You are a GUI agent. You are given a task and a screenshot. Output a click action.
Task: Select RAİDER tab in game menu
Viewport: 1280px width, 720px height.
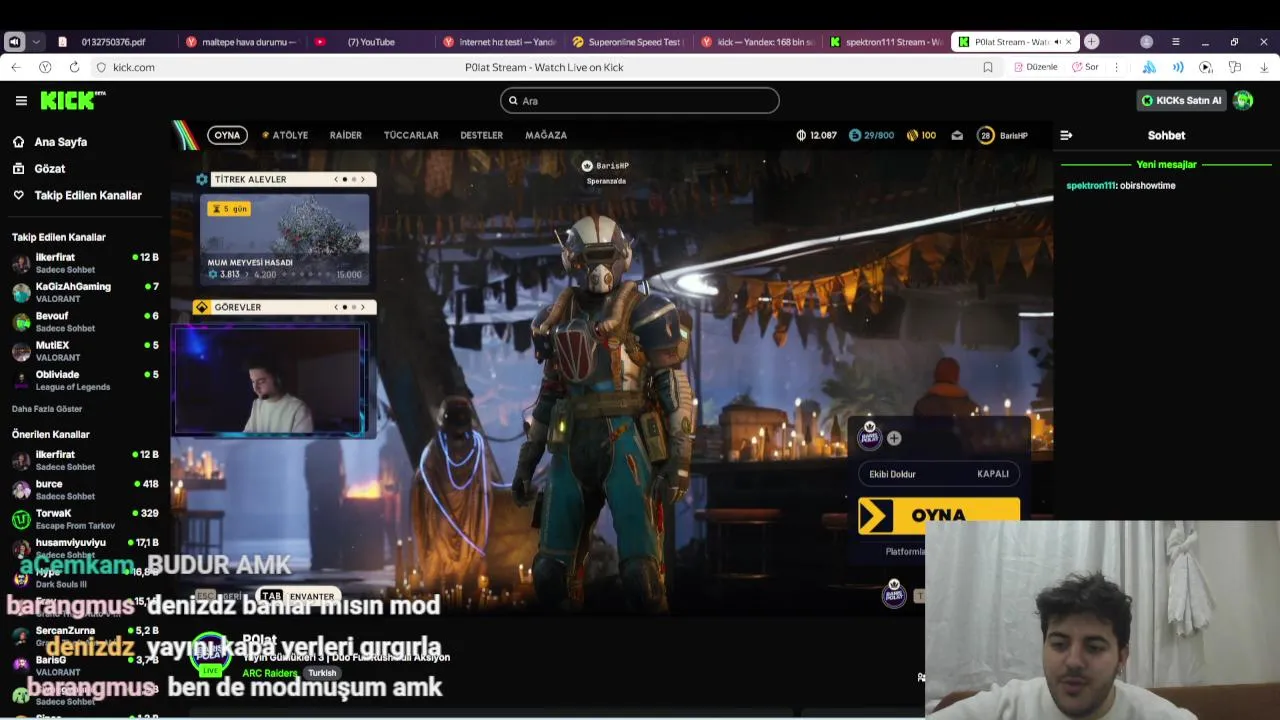coord(346,135)
